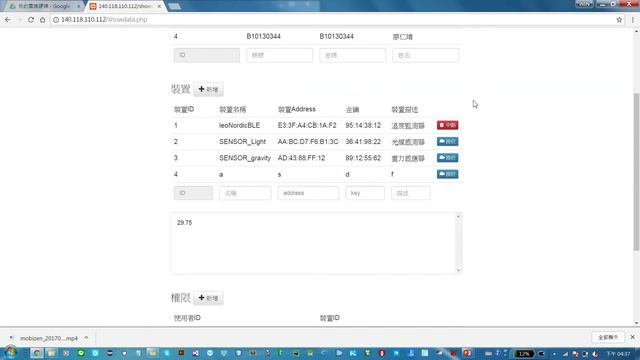Bookmark this page with the star
The image size is (640, 360).
[619, 20]
